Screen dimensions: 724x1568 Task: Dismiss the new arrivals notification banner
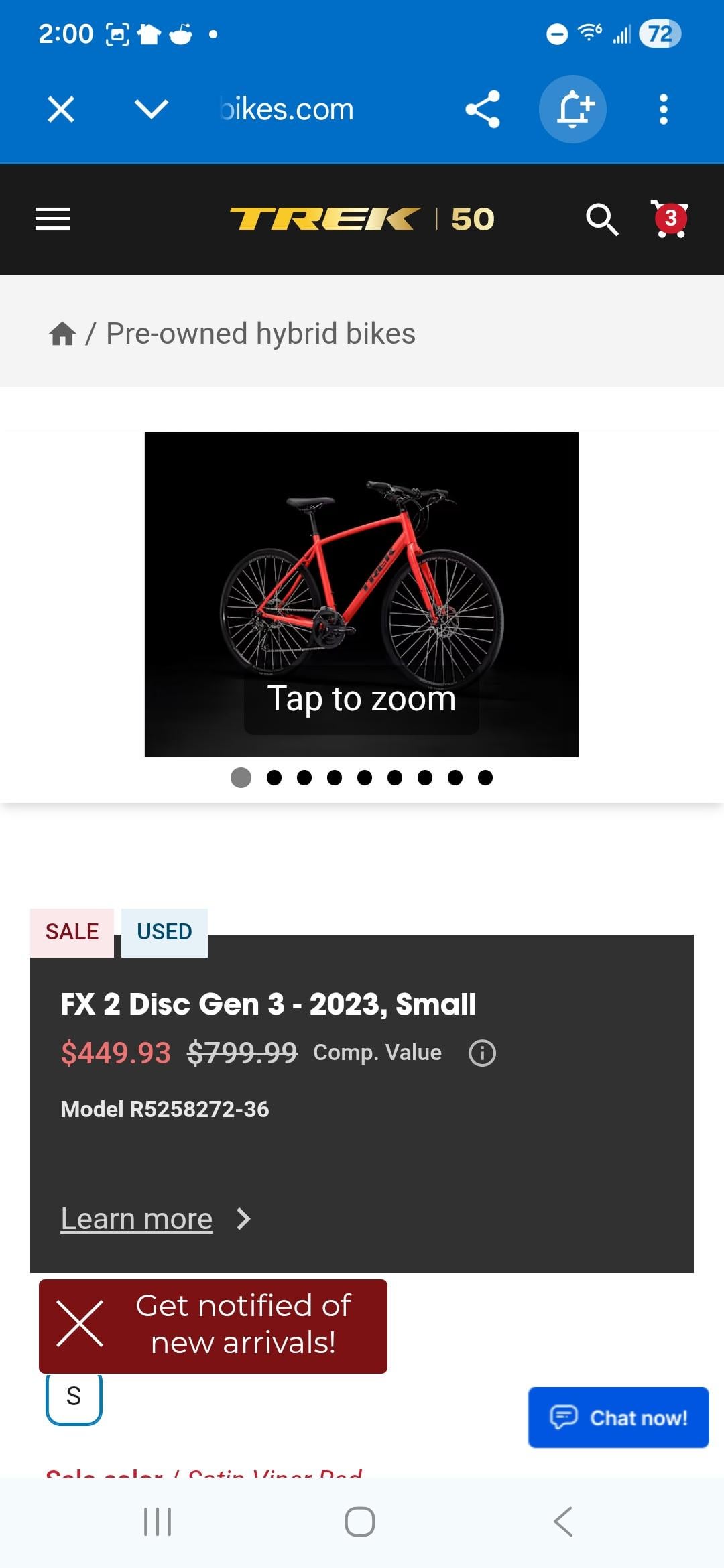pyautogui.click(x=80, y=1324)
